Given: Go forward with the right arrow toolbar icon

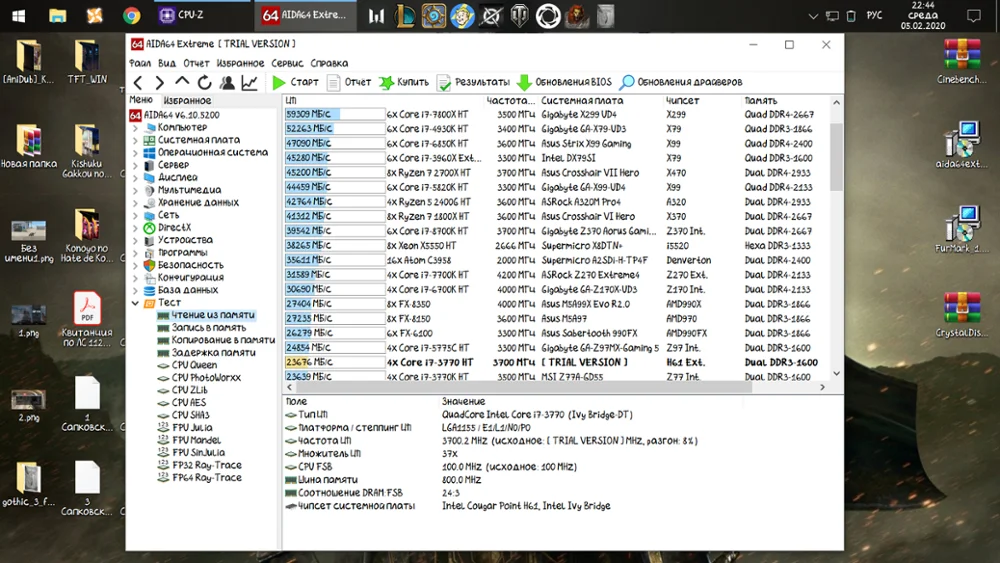Looking at the screenshot, I should [x=159, y=82].
